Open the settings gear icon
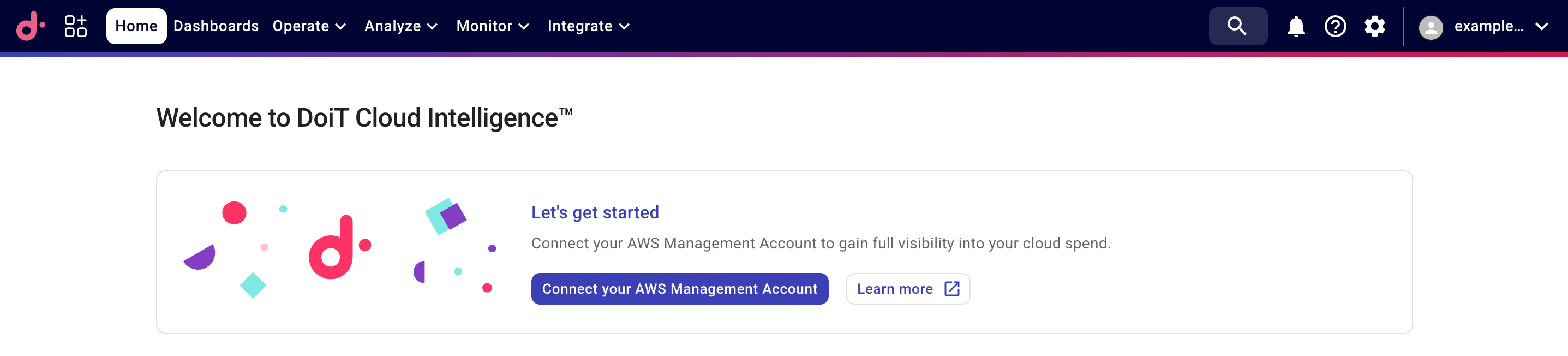1568x356 pixels. 1374,26
